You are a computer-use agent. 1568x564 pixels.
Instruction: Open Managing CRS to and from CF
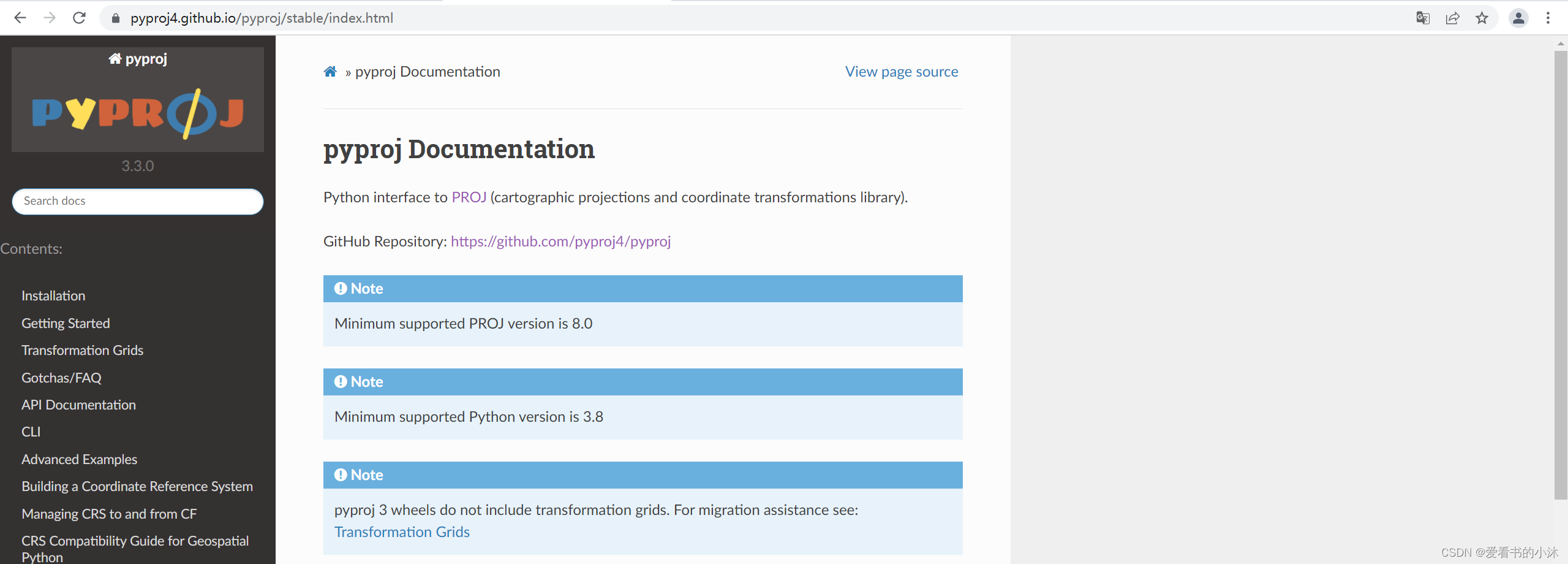[x=109, y=514]
